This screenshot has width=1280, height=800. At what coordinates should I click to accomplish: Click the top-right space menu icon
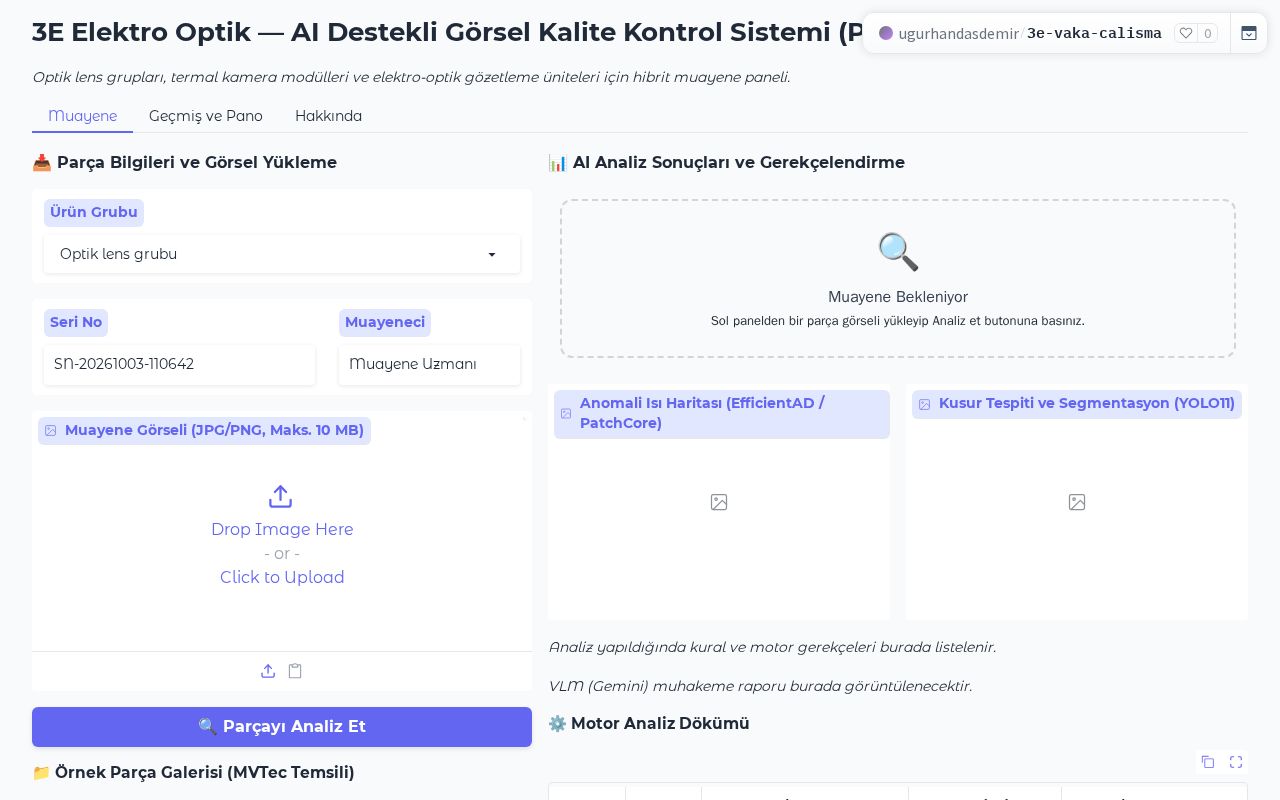1249,33
